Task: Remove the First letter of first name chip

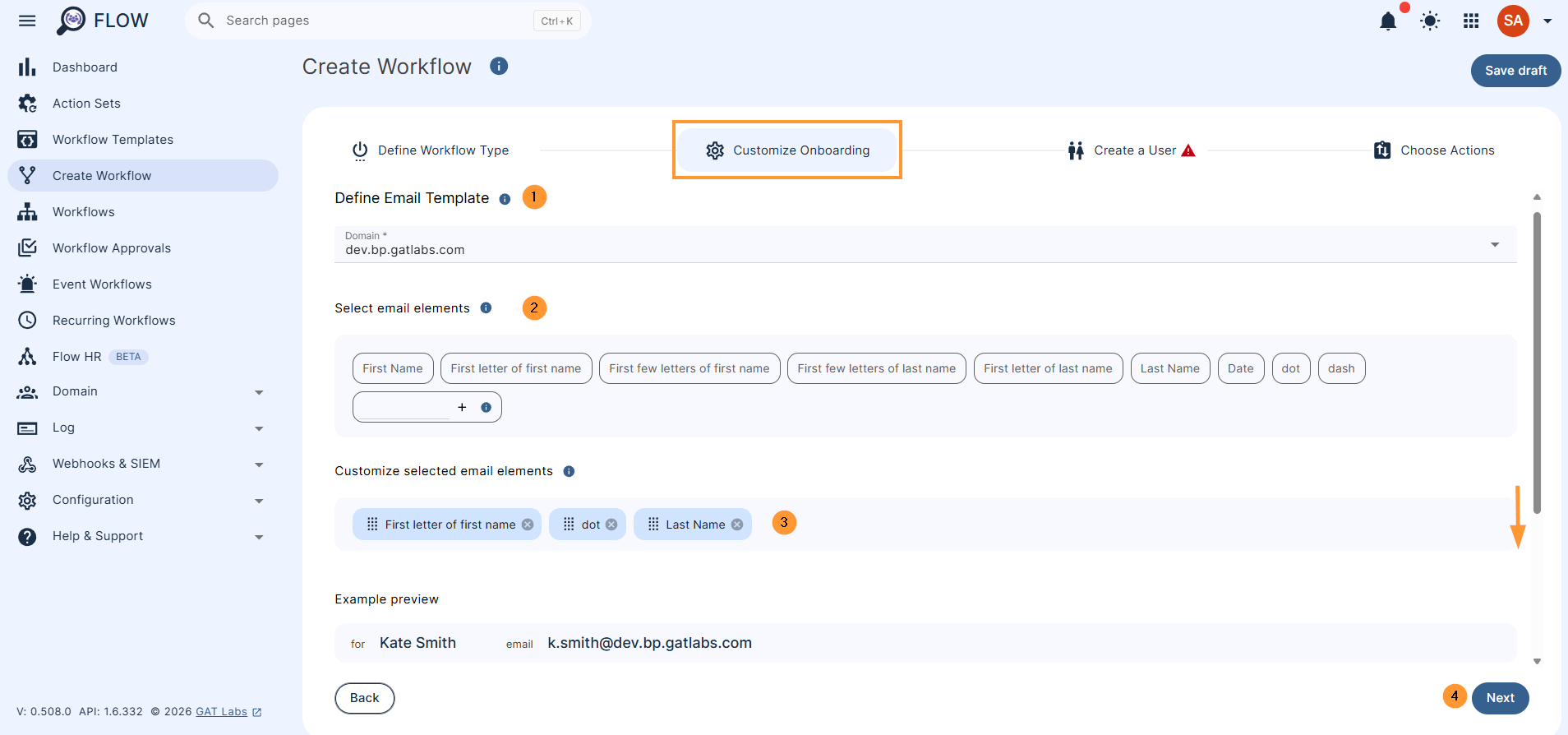Action: pos(528,525)
